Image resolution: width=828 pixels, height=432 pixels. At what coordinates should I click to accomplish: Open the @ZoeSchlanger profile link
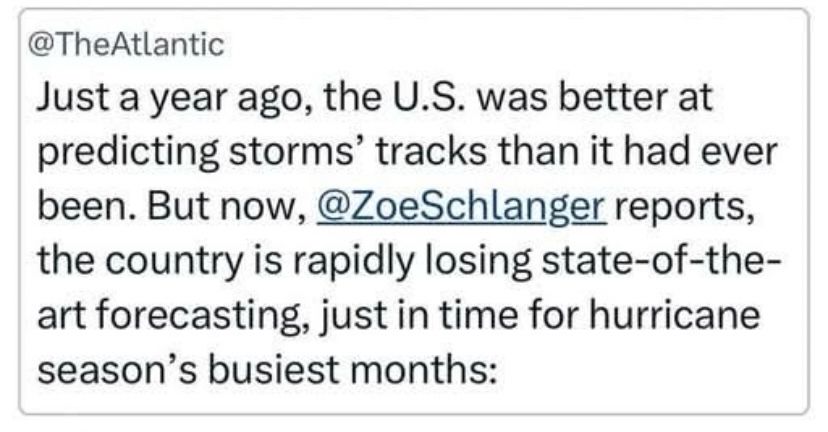point(461,207)
